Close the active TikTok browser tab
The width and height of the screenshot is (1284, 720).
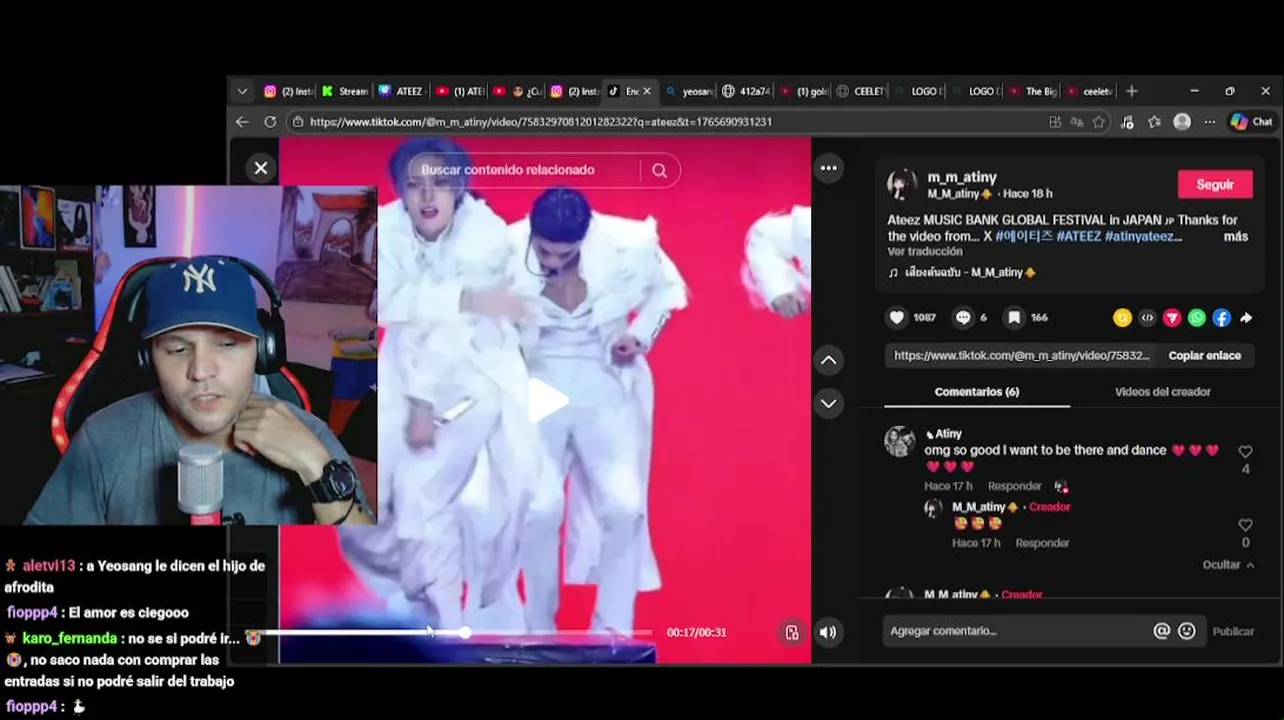tap(646, 91)
